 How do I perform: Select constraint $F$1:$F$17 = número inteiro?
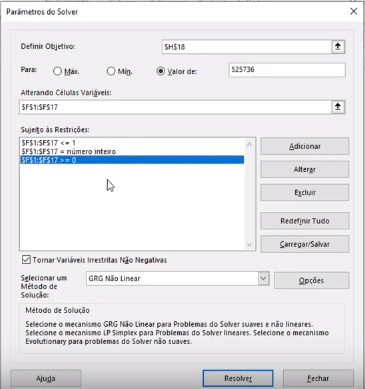pyautogui.click(x=132, y=151)
